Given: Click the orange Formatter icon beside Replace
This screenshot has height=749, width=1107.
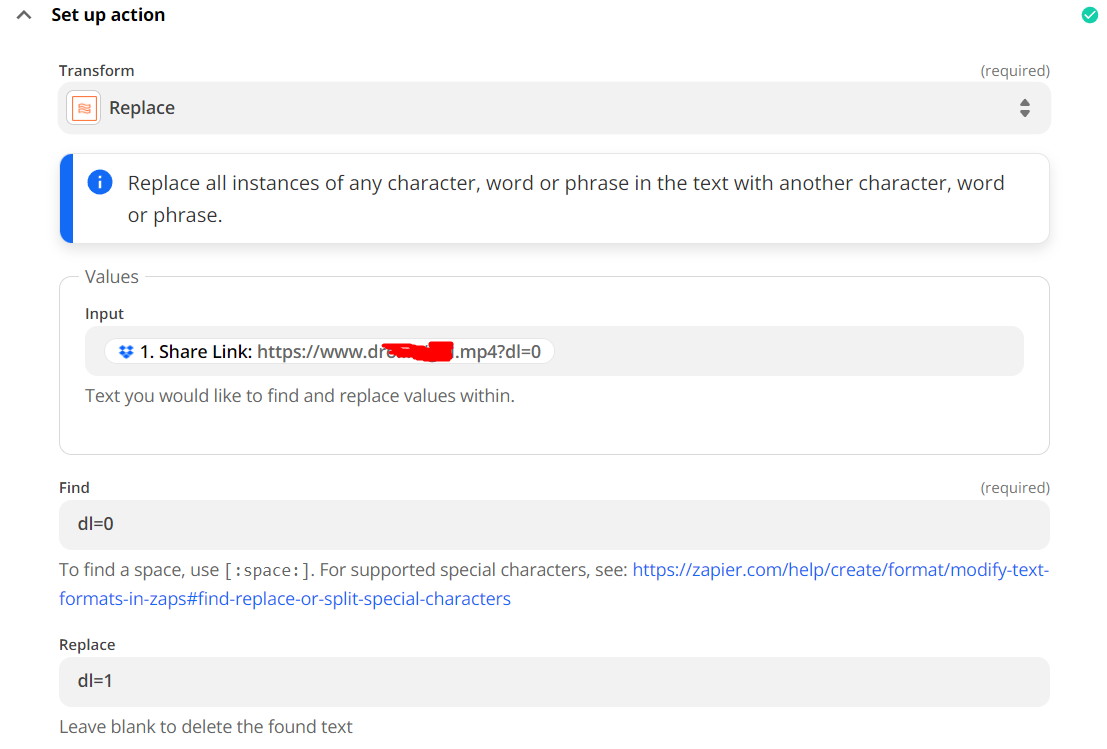Looking at the screenshot, I should pyautogui.click(x=84, y=108).
